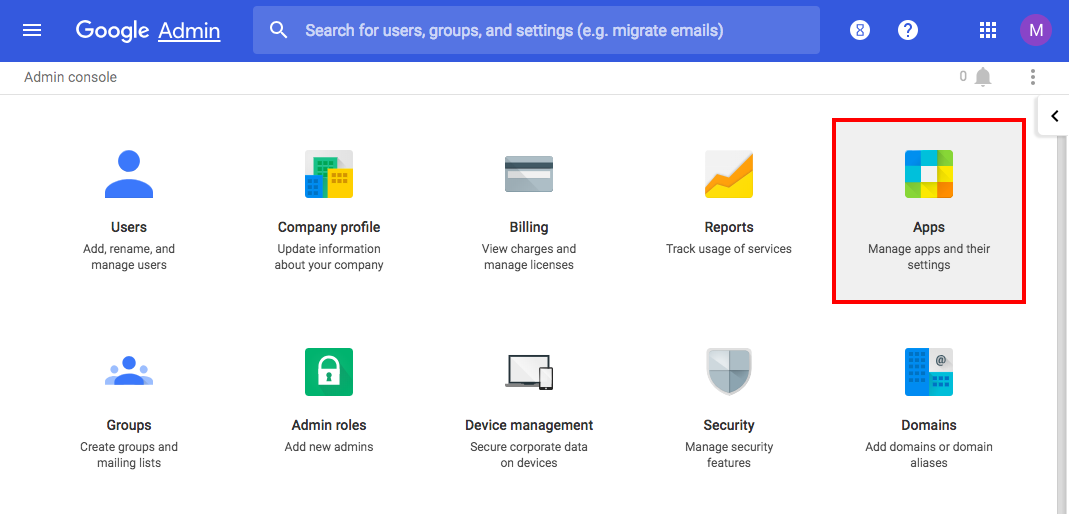1069x514 pixels.
Task: Open the main hamburger menu
Action: (32, 31)
